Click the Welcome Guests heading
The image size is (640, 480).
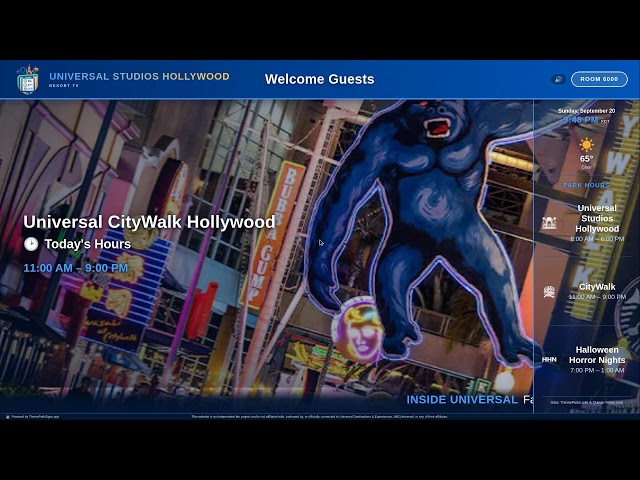pyautogui.click(x=320, y=79)
